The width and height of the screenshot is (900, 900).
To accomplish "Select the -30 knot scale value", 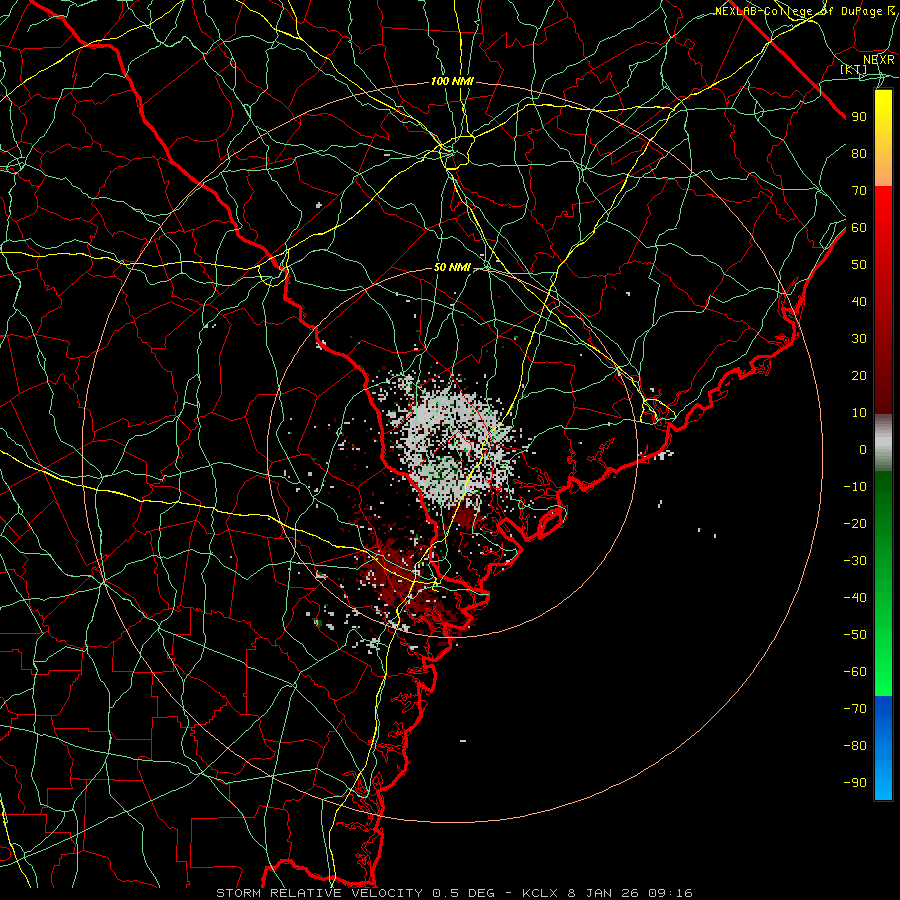I will point(855,561).
